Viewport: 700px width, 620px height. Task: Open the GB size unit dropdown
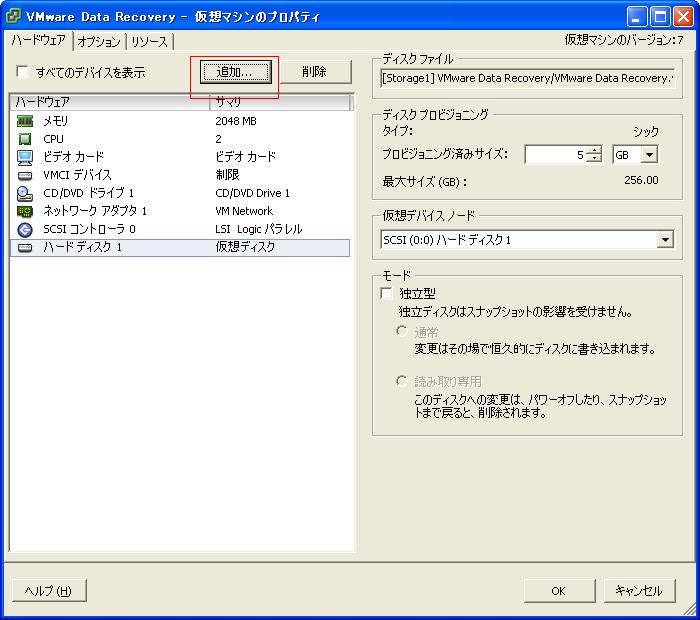(650, 155)
